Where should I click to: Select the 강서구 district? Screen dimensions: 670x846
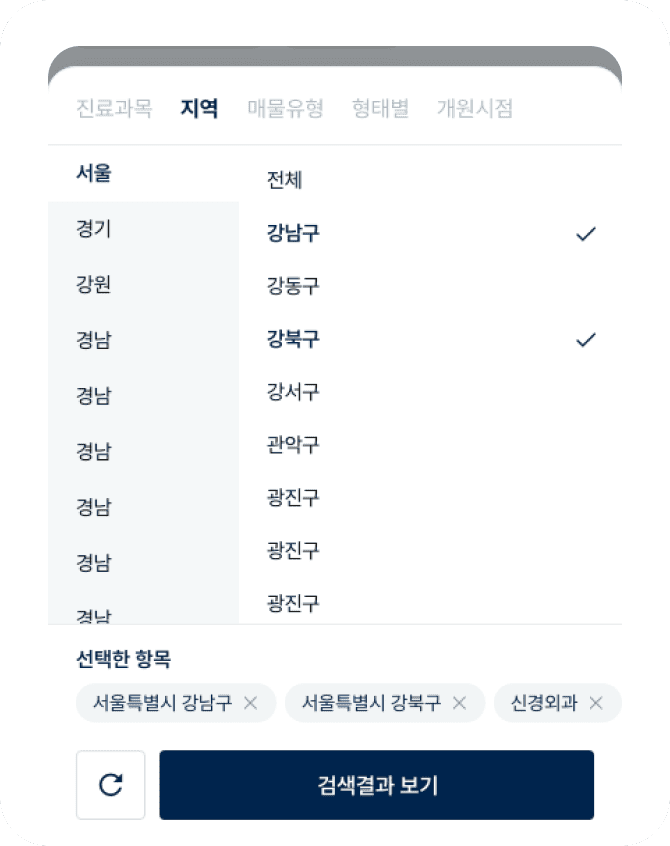[x=293, y=392]
